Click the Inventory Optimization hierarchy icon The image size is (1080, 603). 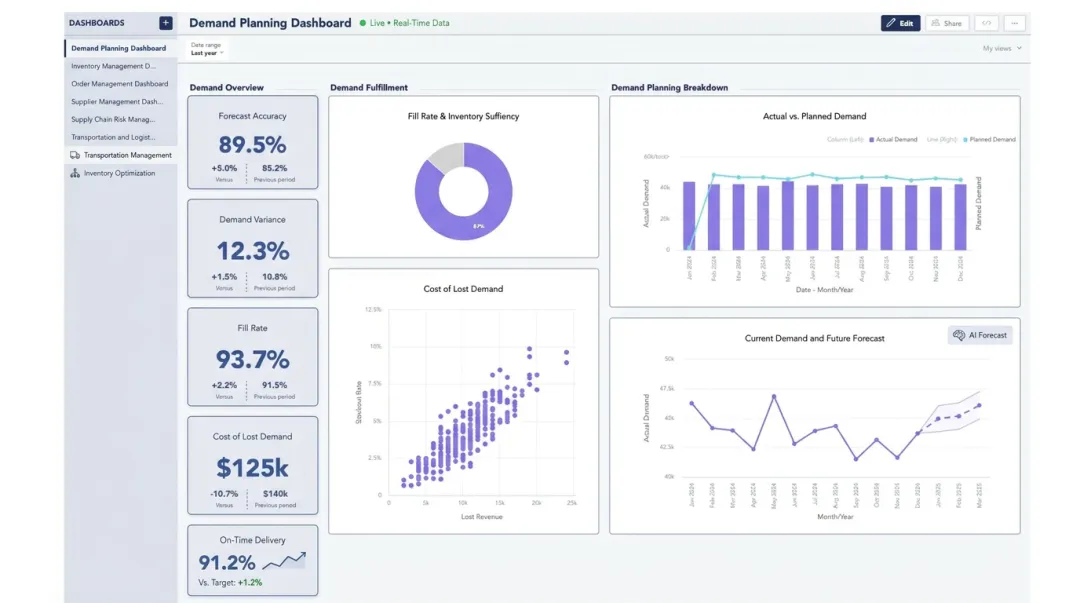74,173
